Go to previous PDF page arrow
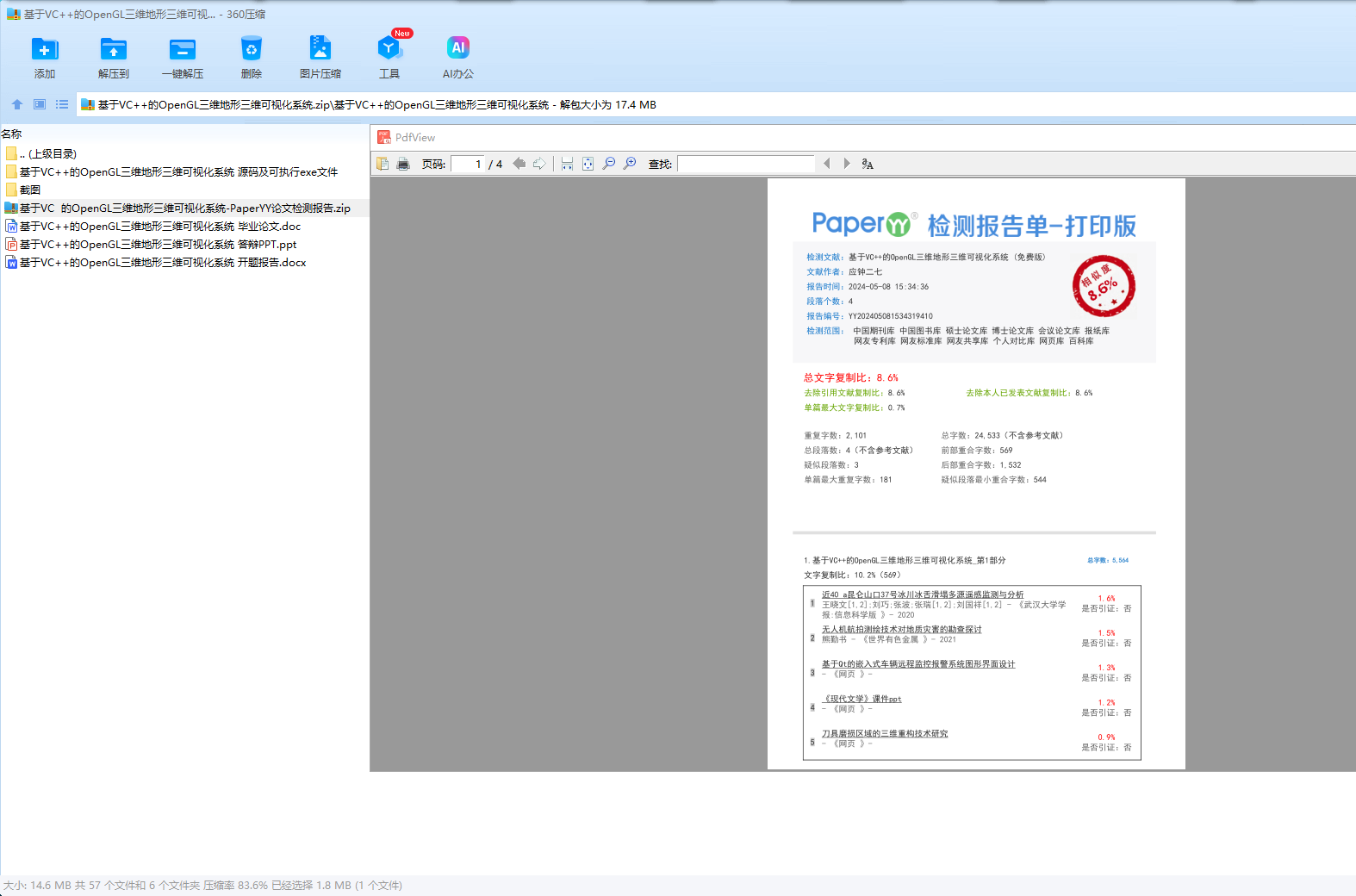The width and height of the screenshot is (1356, 896). coord(519,164)
